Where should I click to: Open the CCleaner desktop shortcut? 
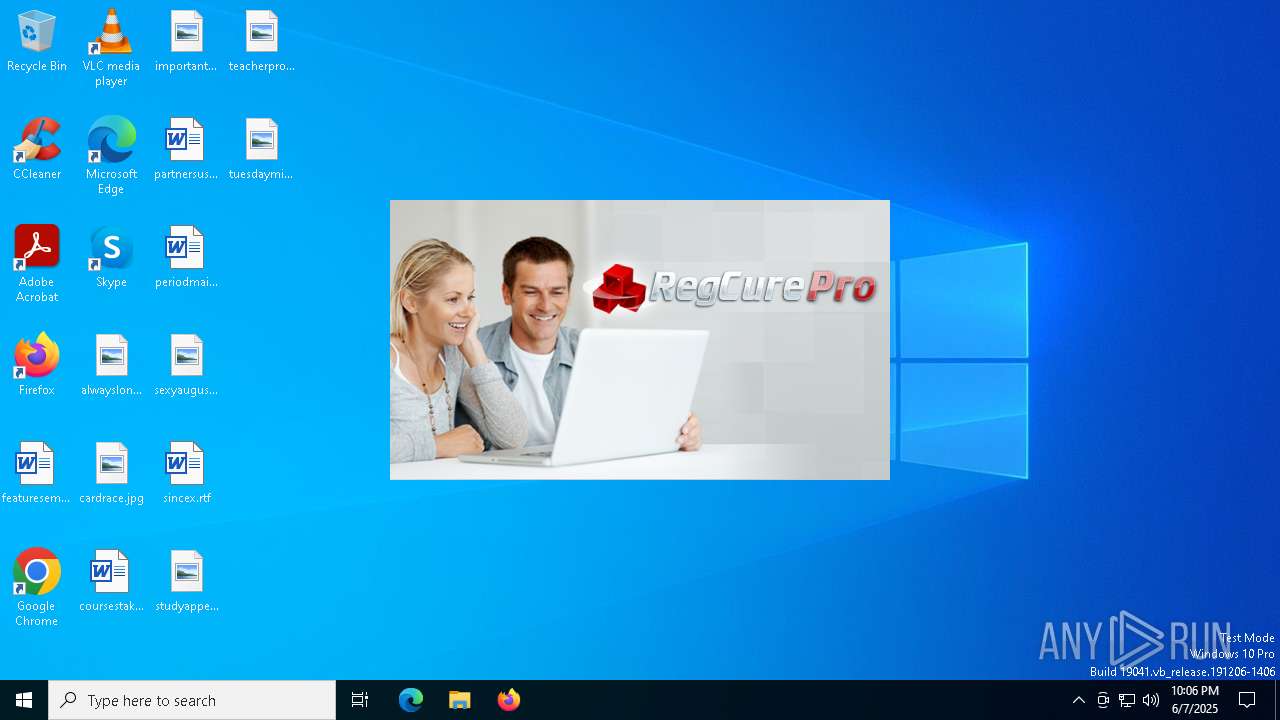click(x=37, y=150)
